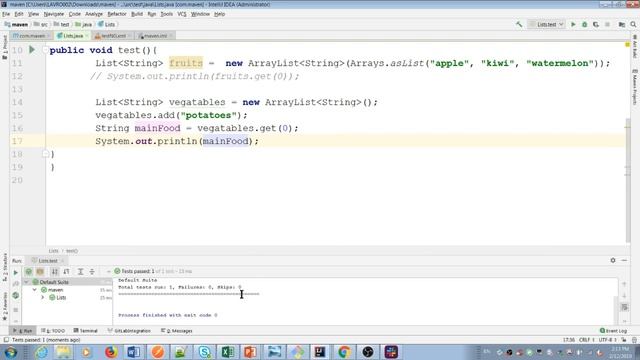This screenshot has height=360, width=640.
Task: Open the Build menu
Action: pos(137,14)
